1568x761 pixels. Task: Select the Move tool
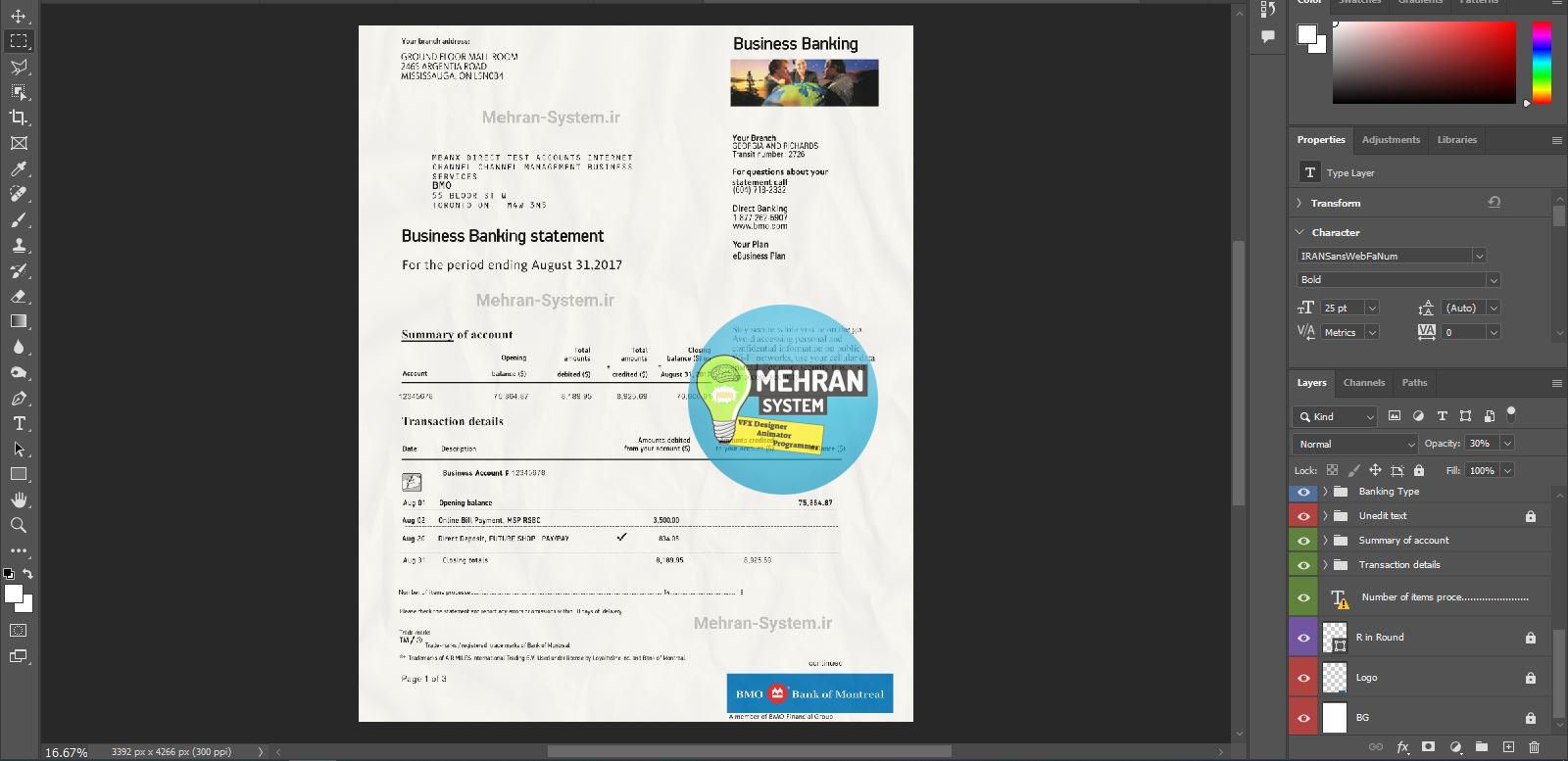pos(19,16)
